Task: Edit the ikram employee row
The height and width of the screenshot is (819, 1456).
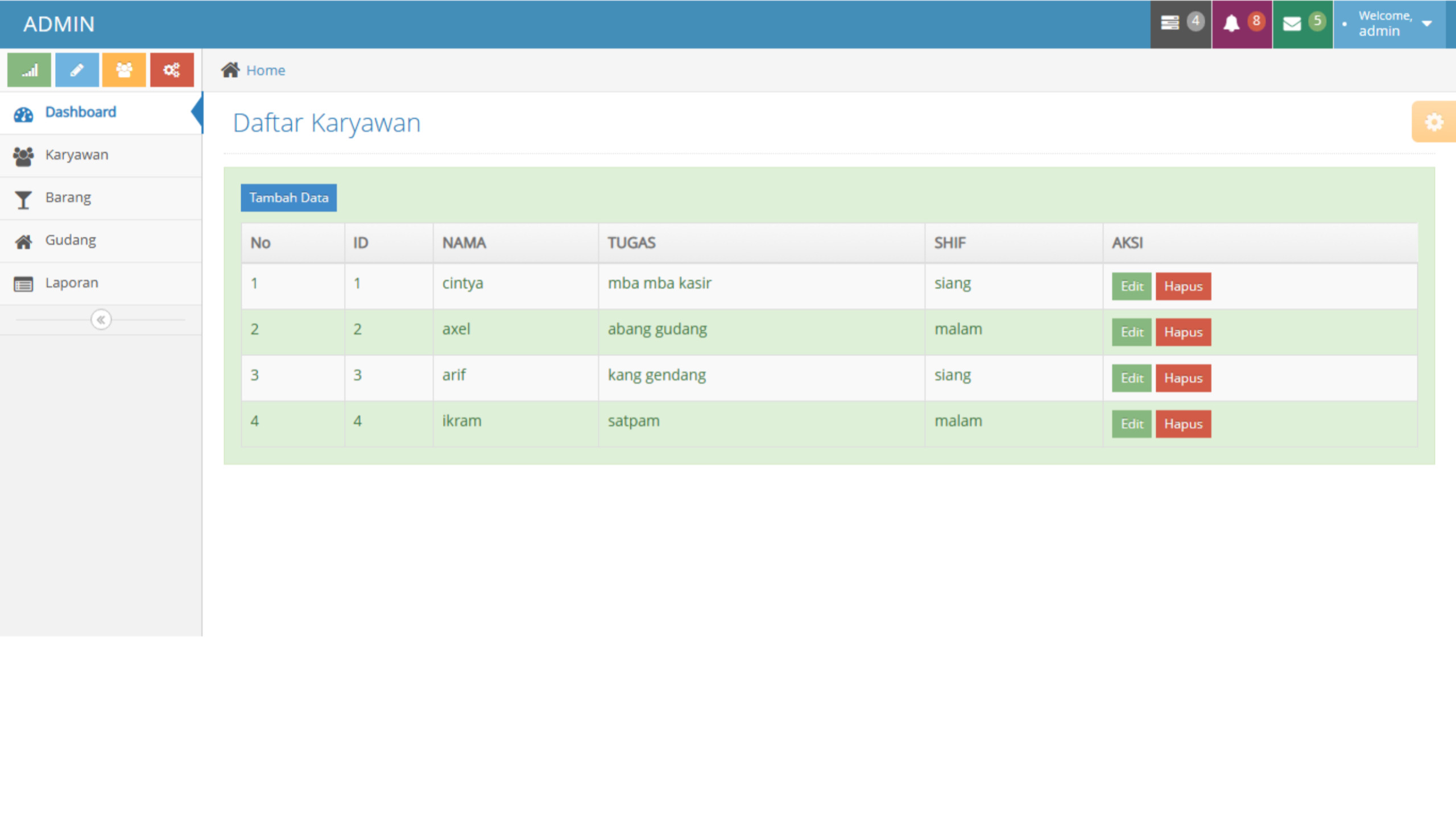Action: point(1131,424)
